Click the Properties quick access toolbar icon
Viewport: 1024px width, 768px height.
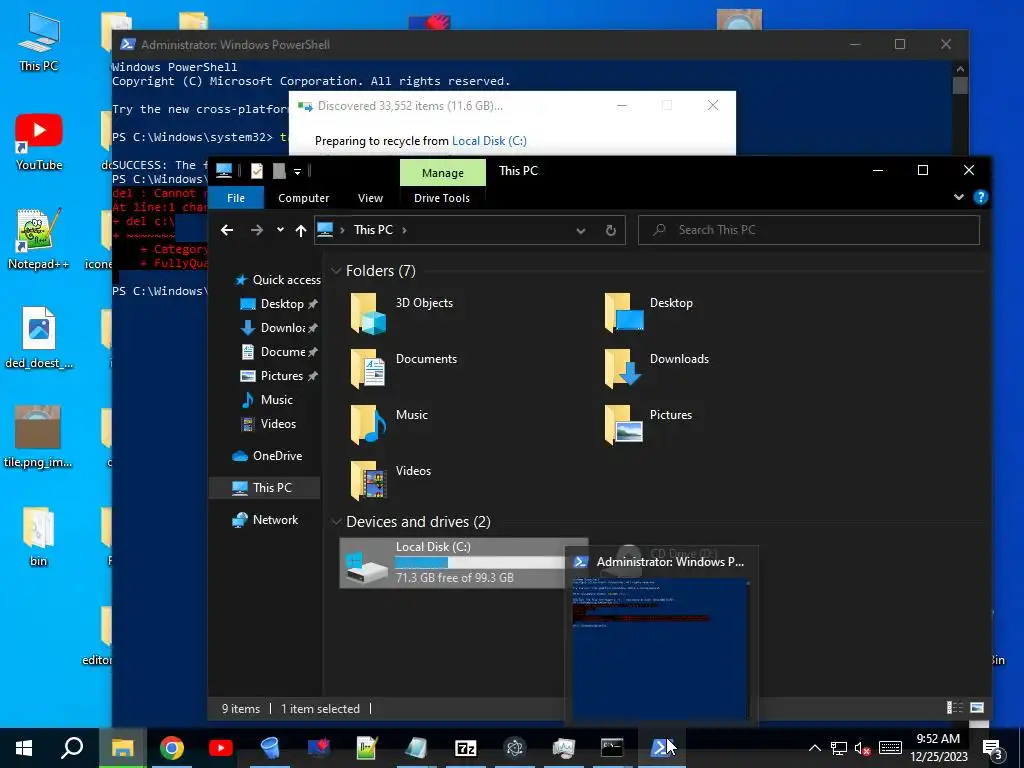[x=257, y=171]
